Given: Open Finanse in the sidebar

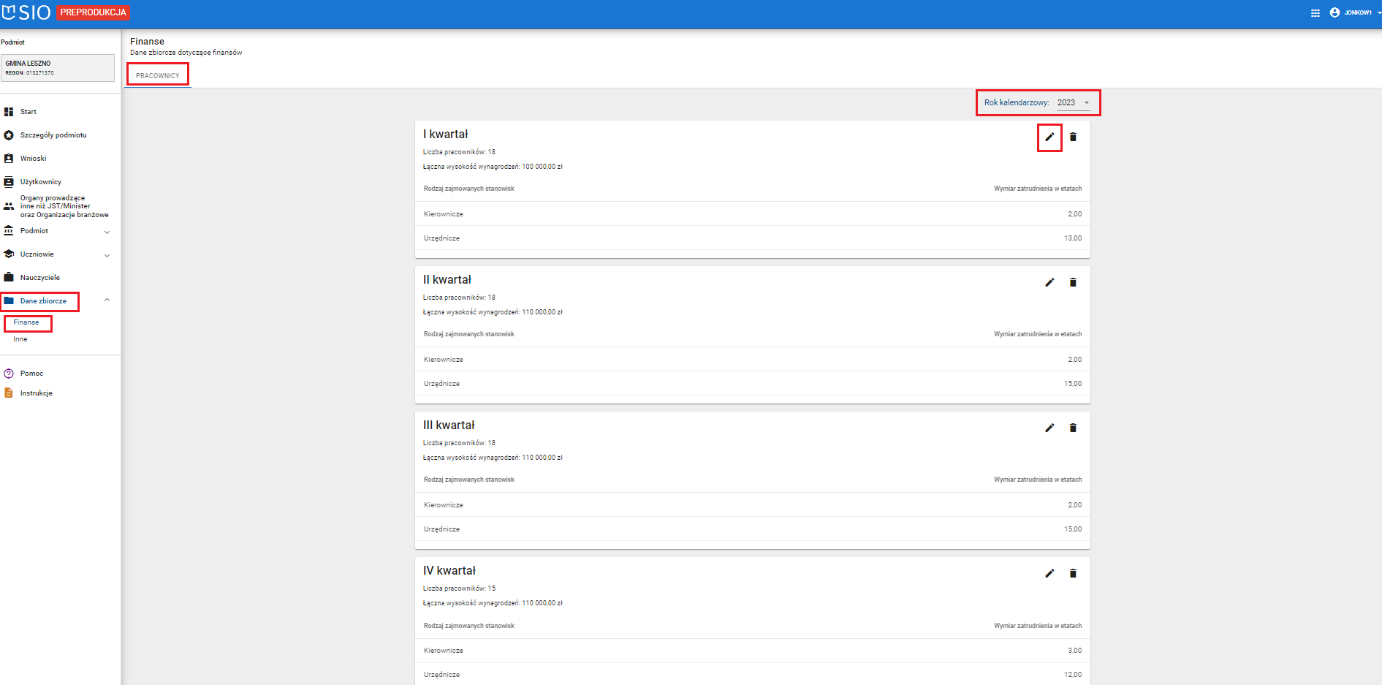Looking at the screenshot, I should 27,323.
